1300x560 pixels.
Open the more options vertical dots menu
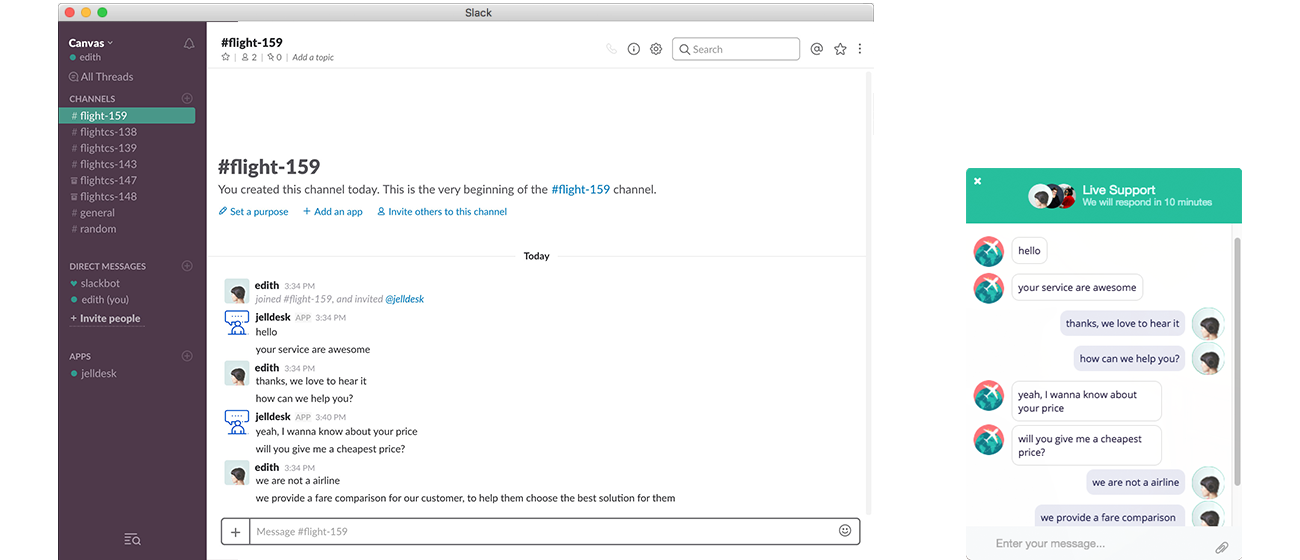click(x=860, y=49)
